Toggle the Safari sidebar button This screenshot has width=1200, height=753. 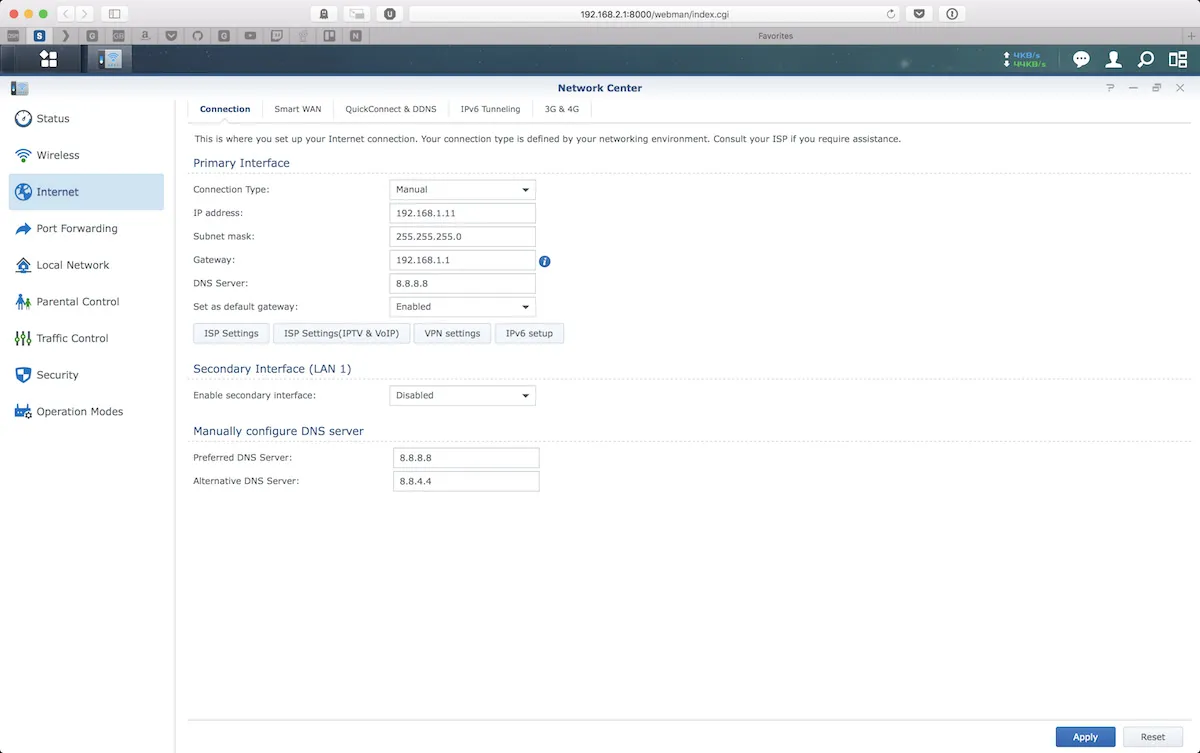point(114,14)
